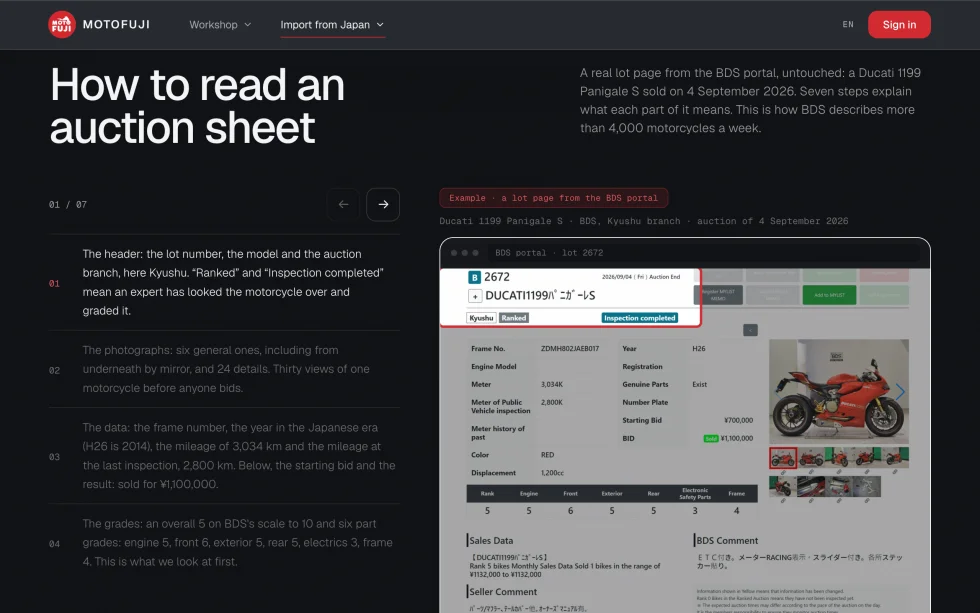This screenshot has height=613, width=980.
Task: Click the Ranked tag in lot header
Action: tap(514, 318)
